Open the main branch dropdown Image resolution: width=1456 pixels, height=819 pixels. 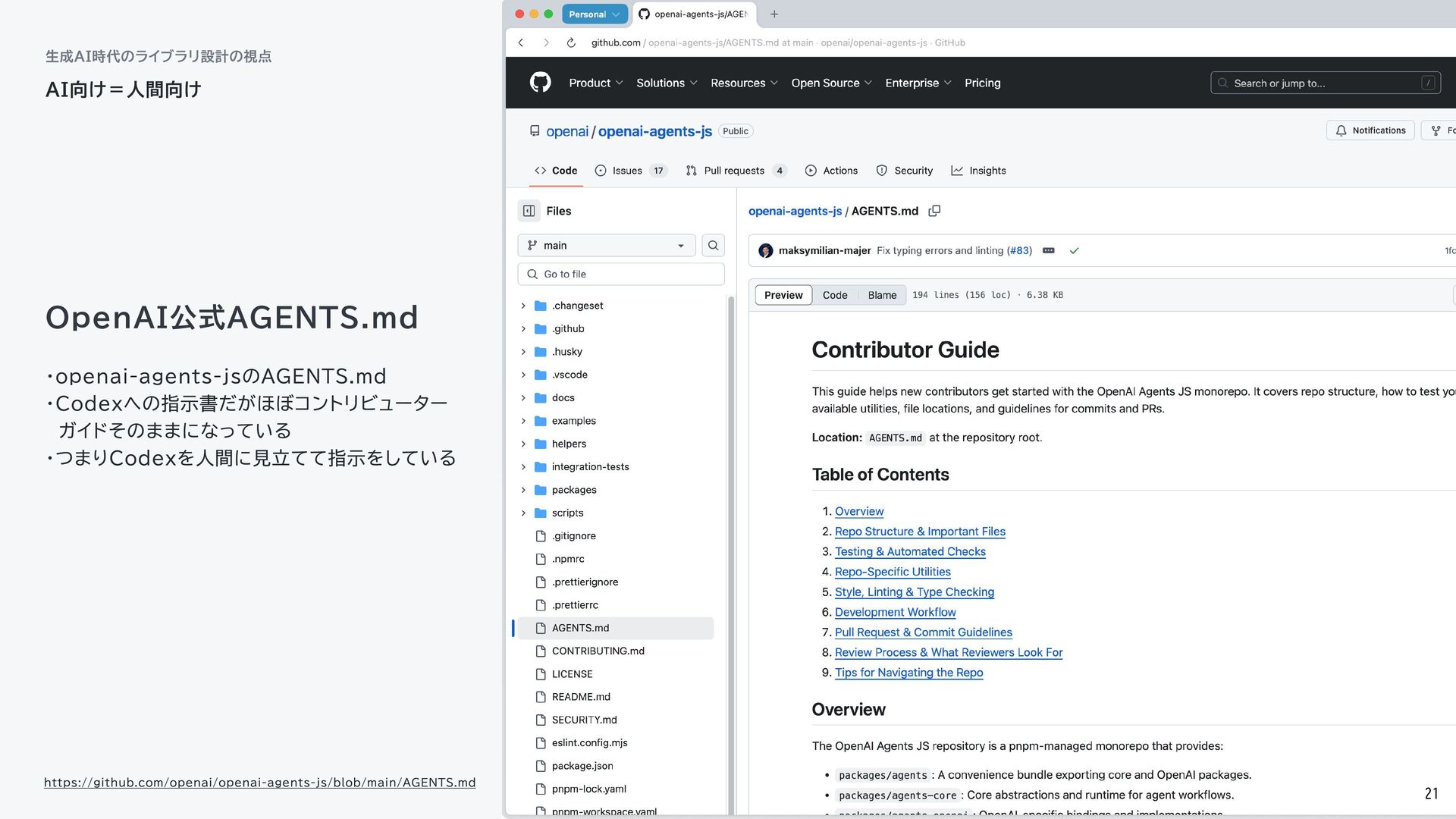click(x=606, y=245)
